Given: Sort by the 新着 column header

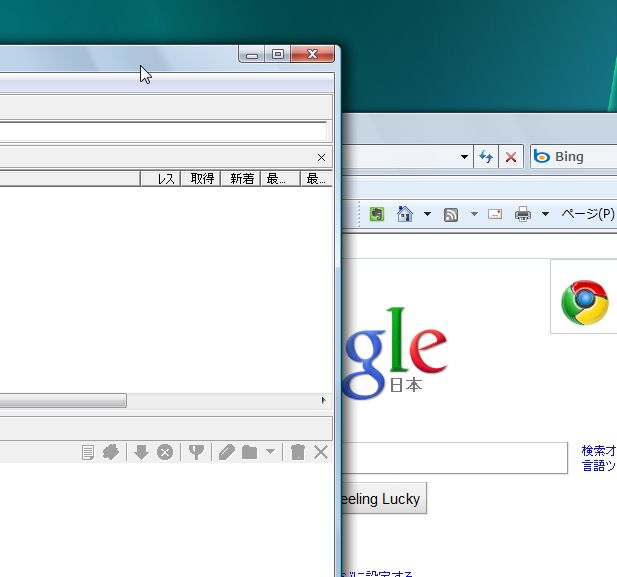Looking at the screenshot, I should click(241, 179).
